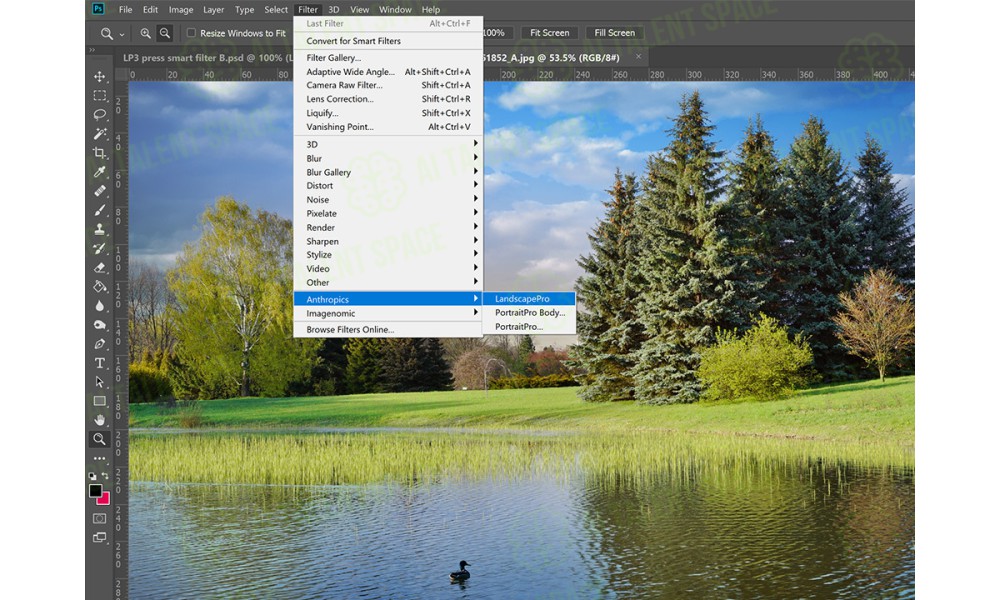1000x600 pixels.
Task: Choose LandscapePro from Anthropics submenu
Action: [529, 299]
